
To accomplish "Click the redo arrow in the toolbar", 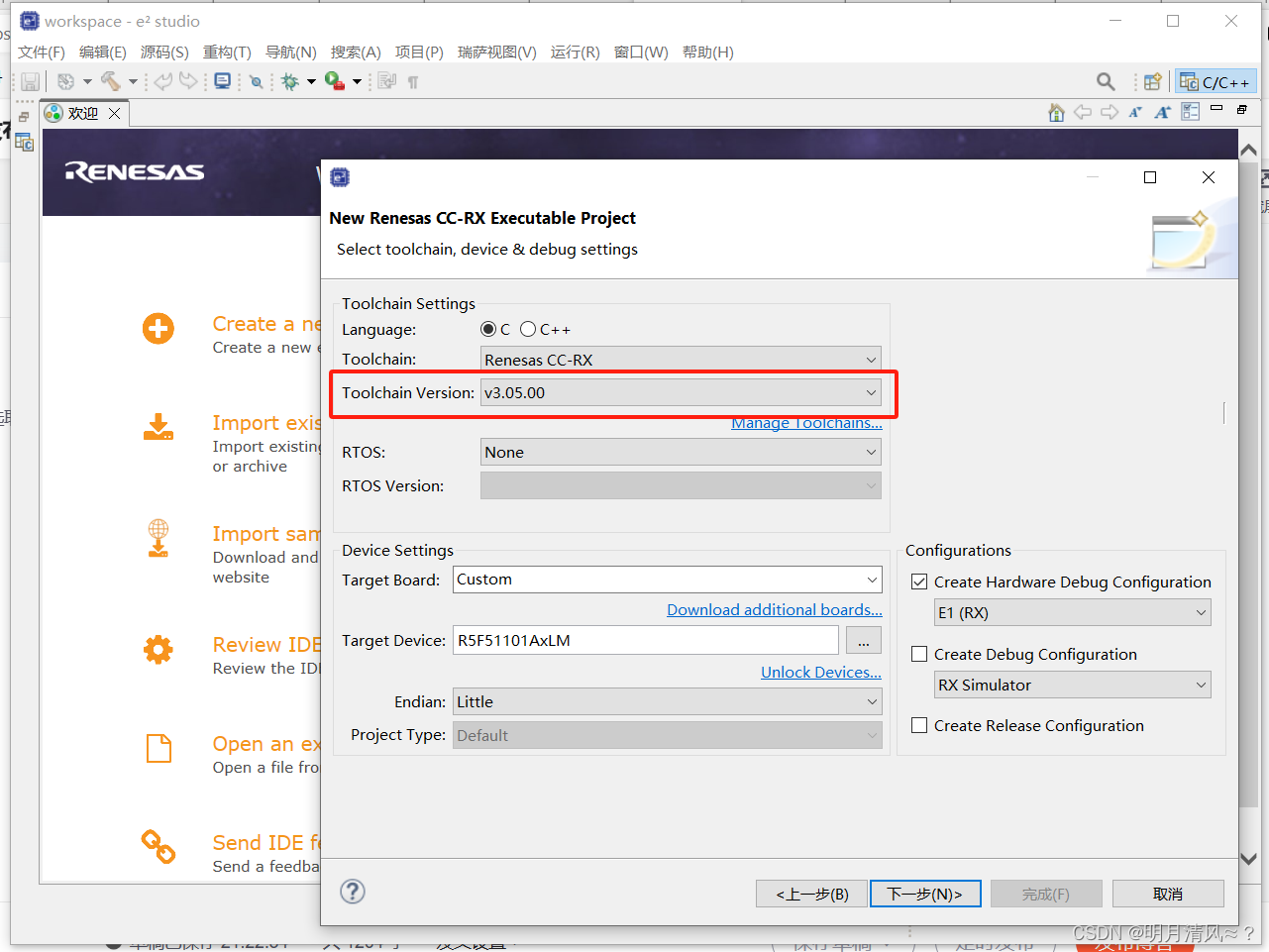I will 188,81.
